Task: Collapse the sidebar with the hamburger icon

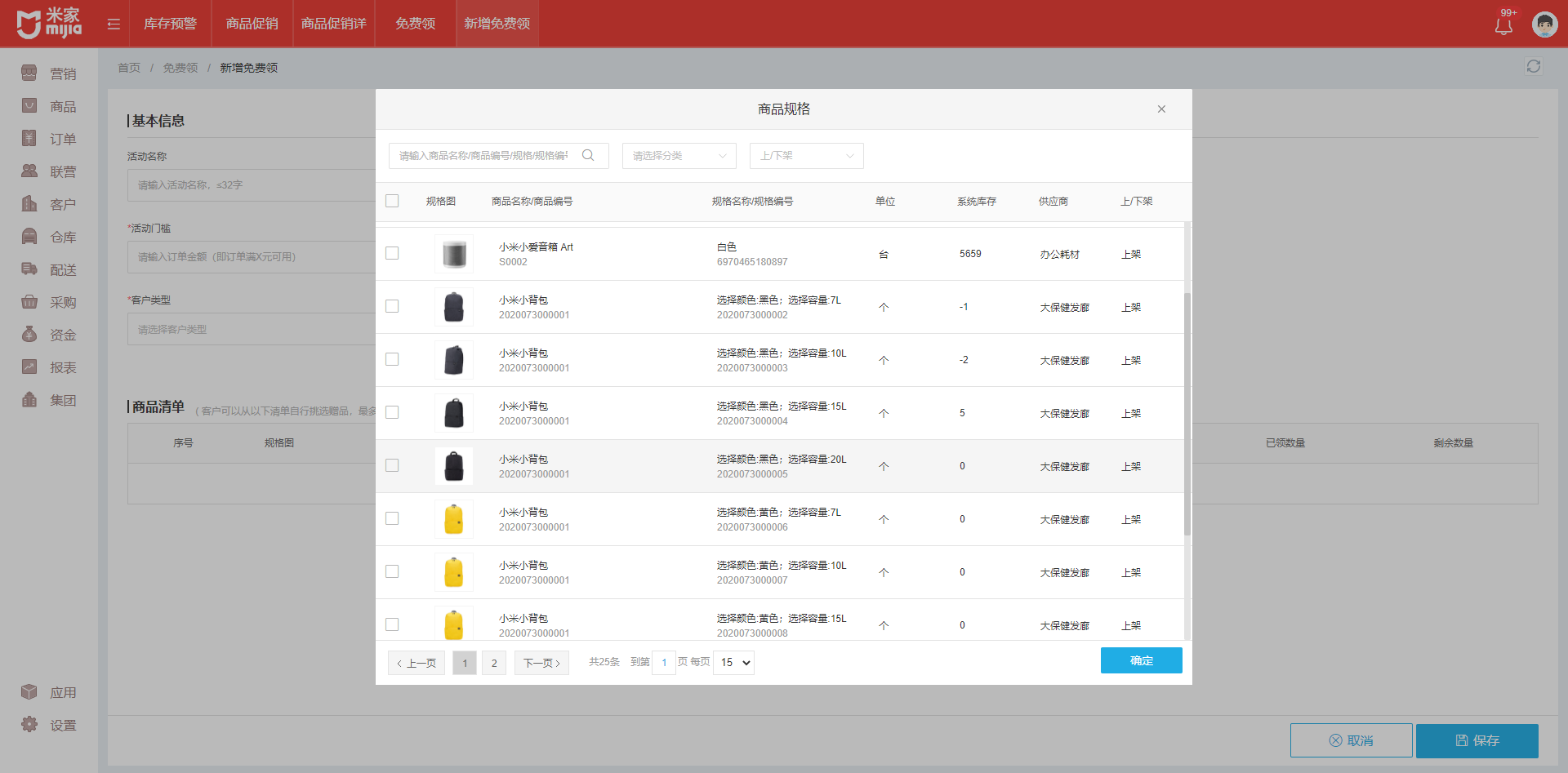Action: [114, 24]
